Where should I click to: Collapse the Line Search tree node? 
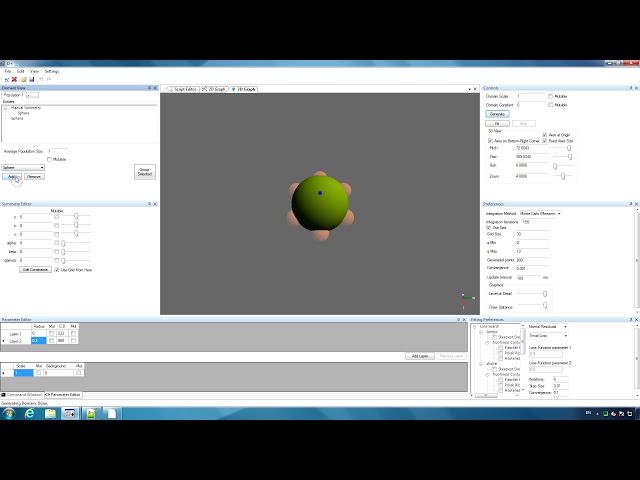pos(475,327)
